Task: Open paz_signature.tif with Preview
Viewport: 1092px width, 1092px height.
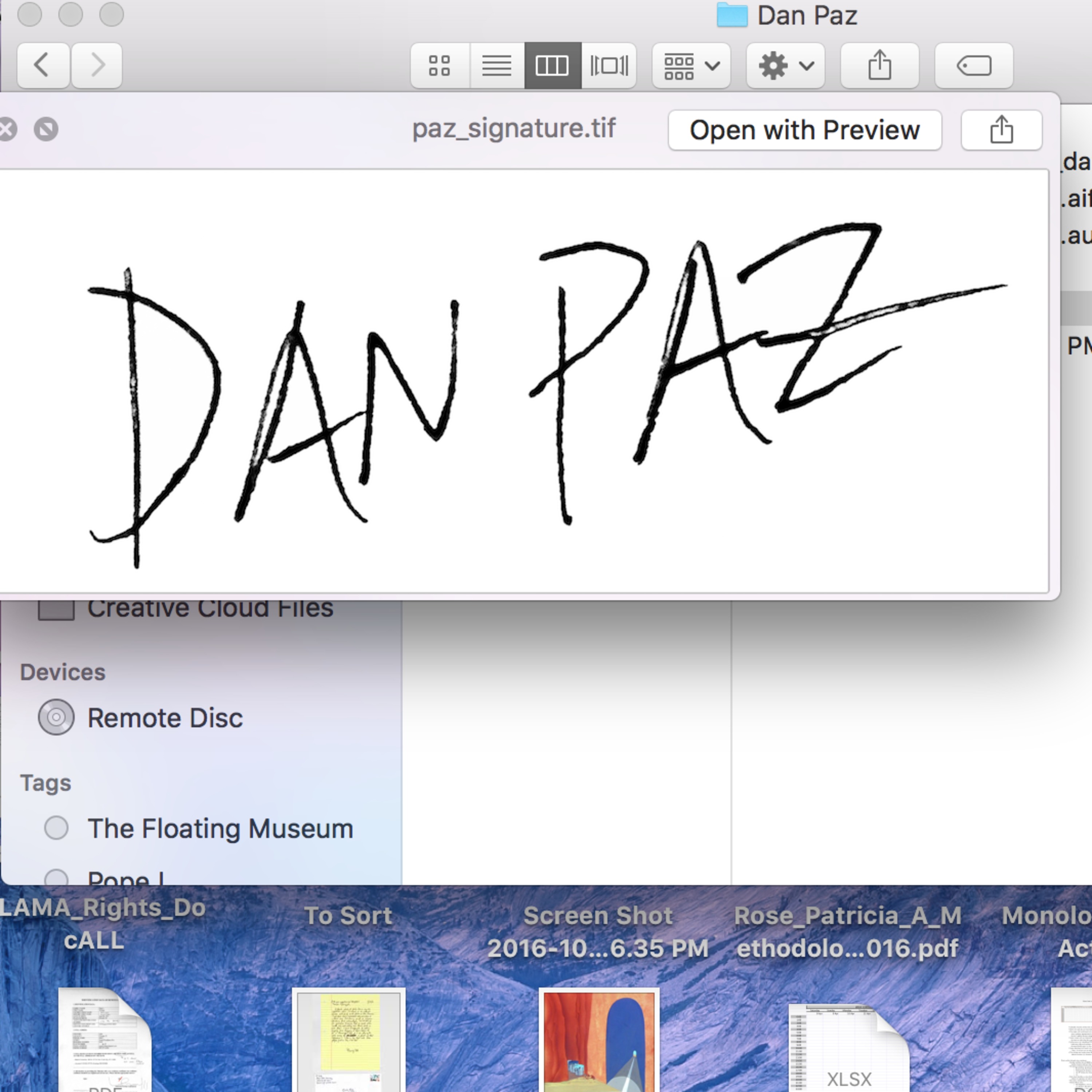Action: pos(805,130)
